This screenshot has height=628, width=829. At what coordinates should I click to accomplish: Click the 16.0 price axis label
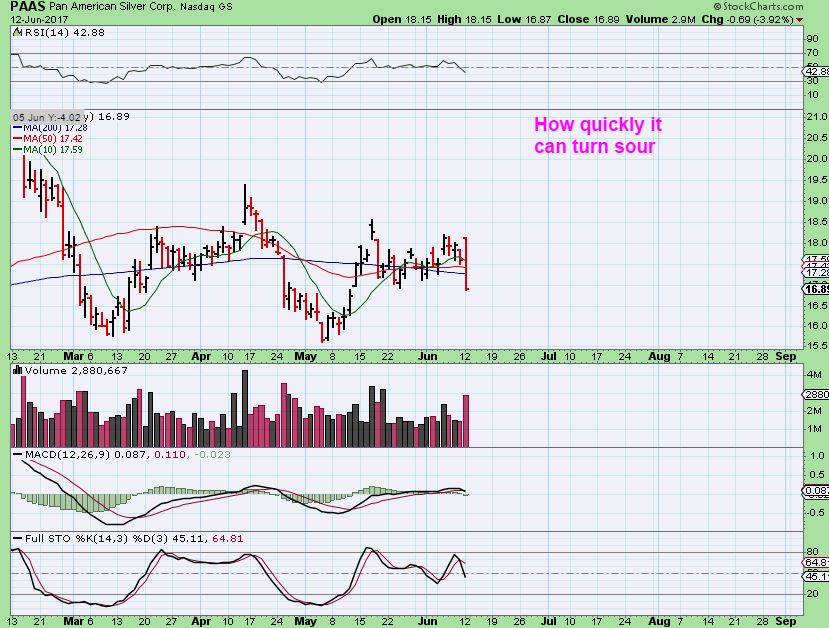[817, 326]
